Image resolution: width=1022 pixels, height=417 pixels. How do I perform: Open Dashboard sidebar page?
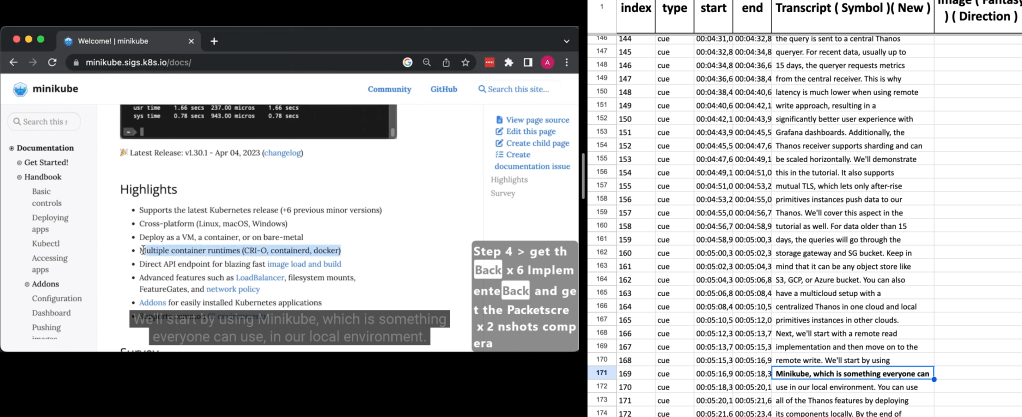pos(51,313)
